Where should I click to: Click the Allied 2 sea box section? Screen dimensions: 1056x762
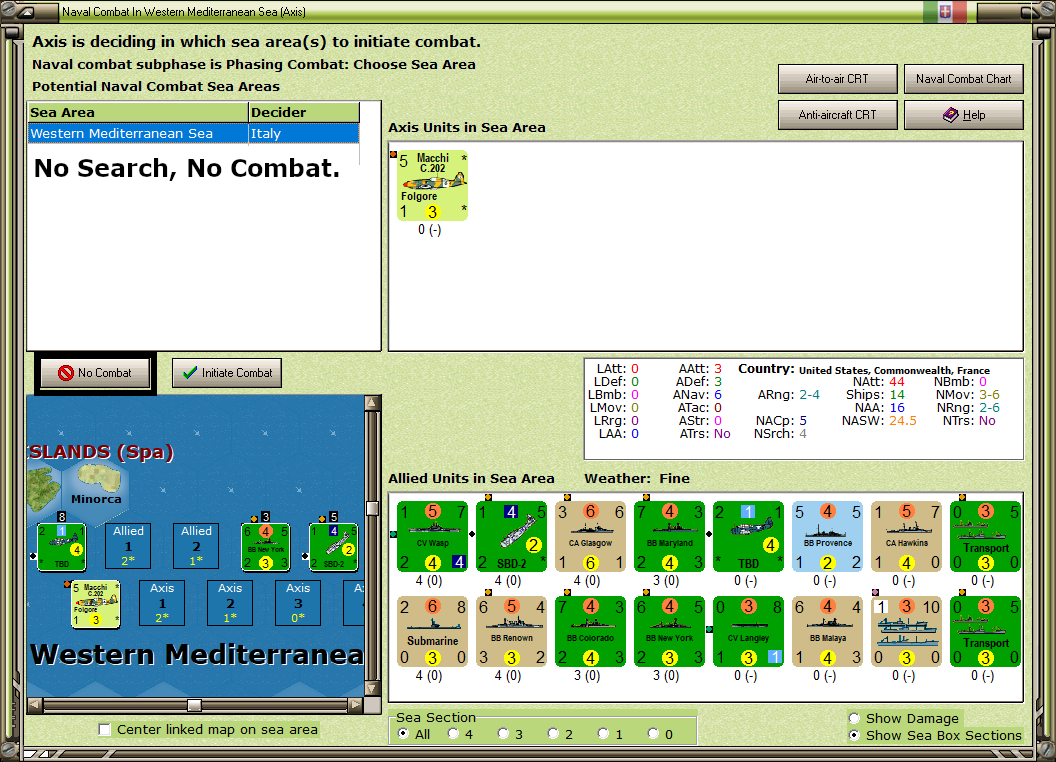click(x=196, y=546)
